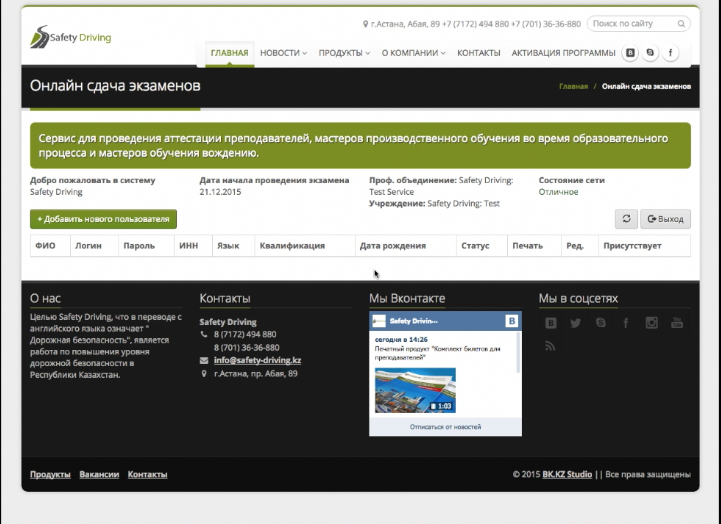
Task: Open the footer Twitter icon
Action: coord(576,323)
